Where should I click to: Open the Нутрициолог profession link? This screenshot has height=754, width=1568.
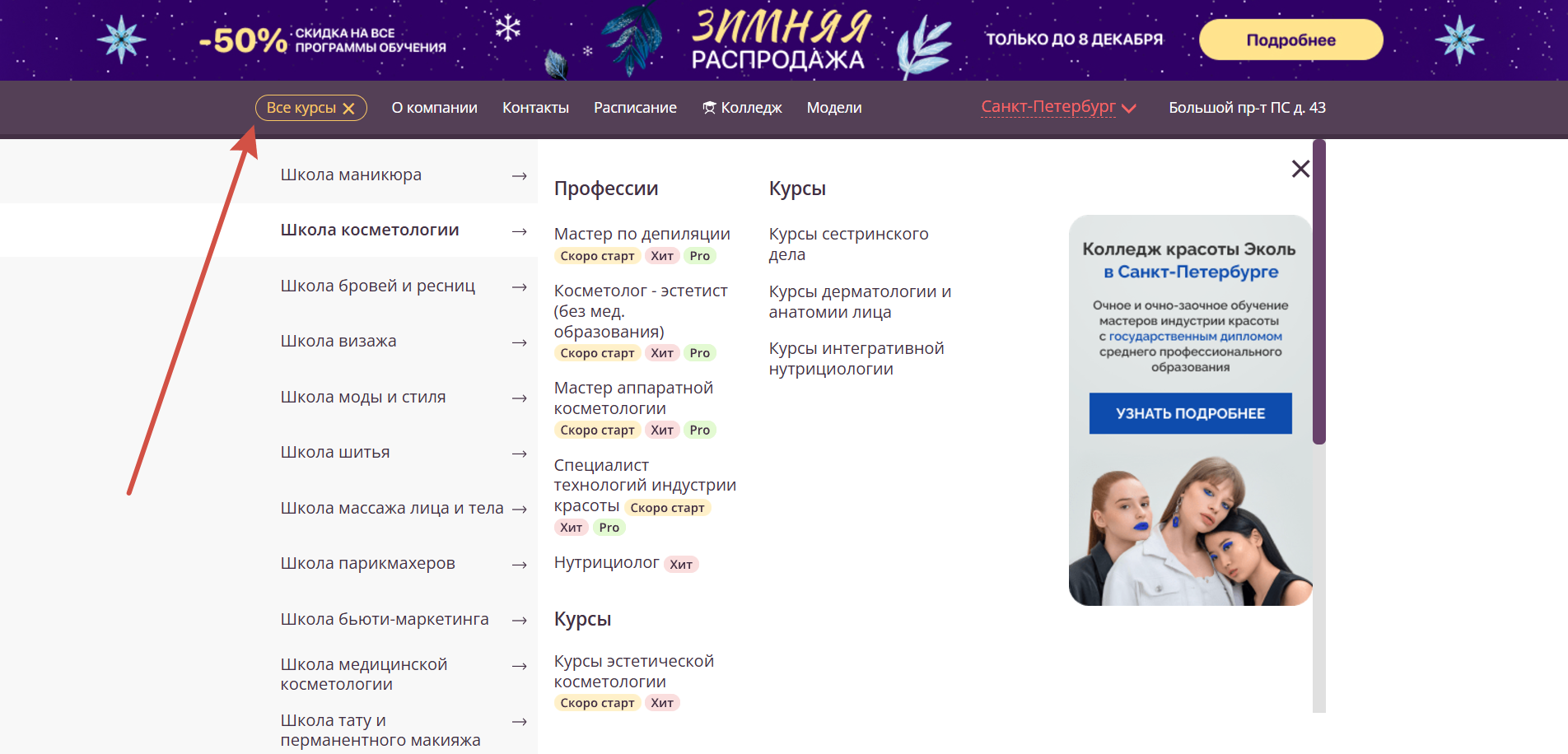607,562
